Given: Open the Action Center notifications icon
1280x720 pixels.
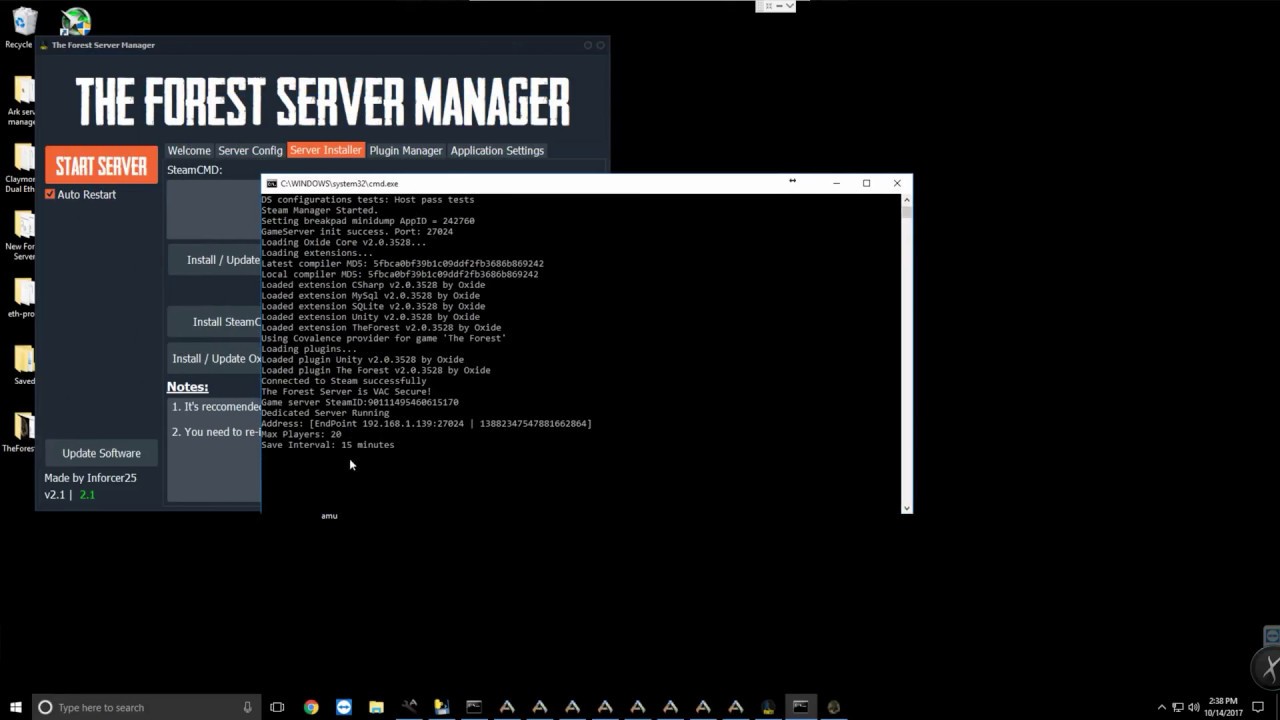Looking at the screenshot, I should tap(1258, 707).
